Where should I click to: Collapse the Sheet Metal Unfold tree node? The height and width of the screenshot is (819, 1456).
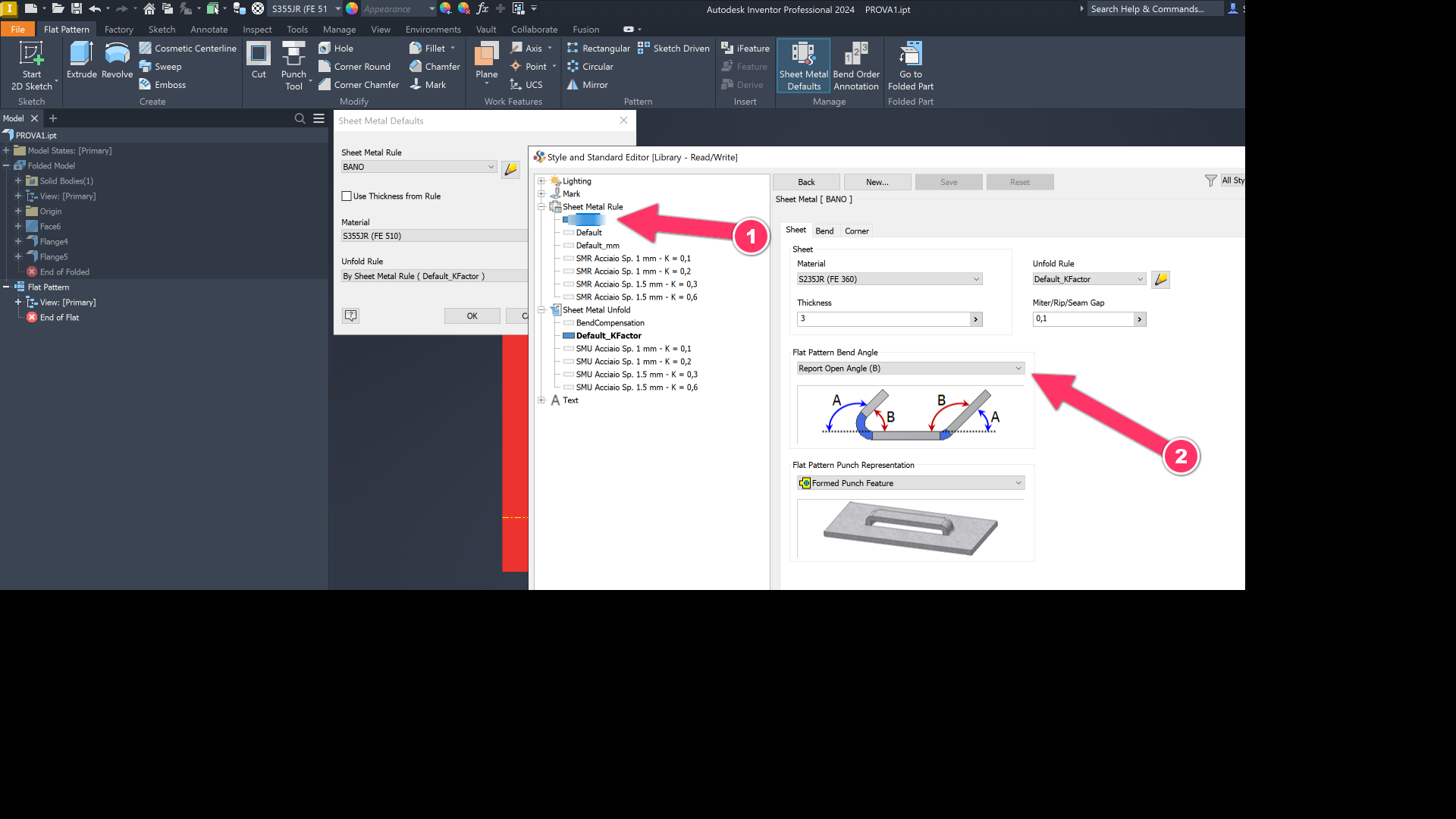pyautogui.click(x=541, y=309)
